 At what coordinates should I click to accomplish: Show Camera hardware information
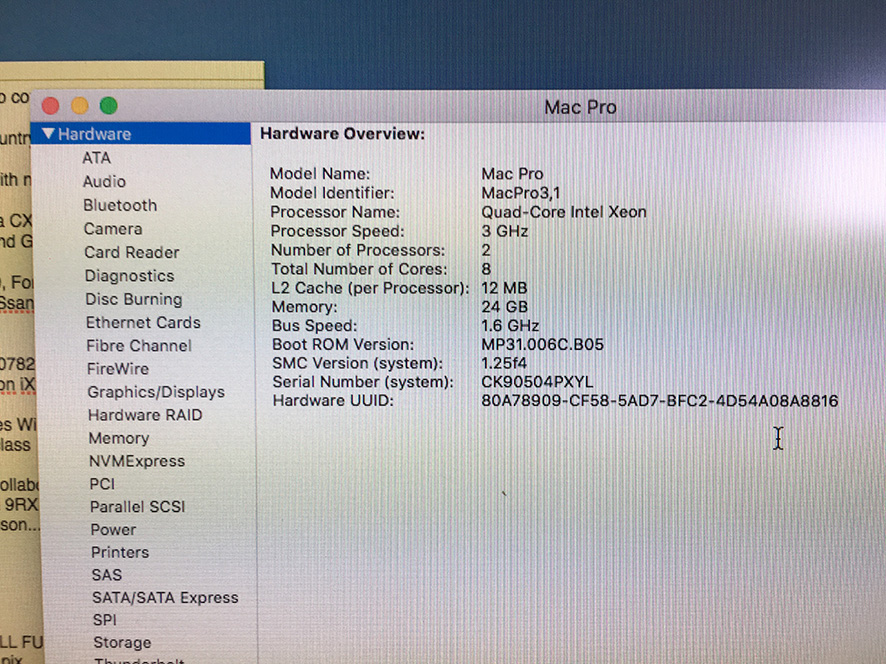[x=113, y=229]
